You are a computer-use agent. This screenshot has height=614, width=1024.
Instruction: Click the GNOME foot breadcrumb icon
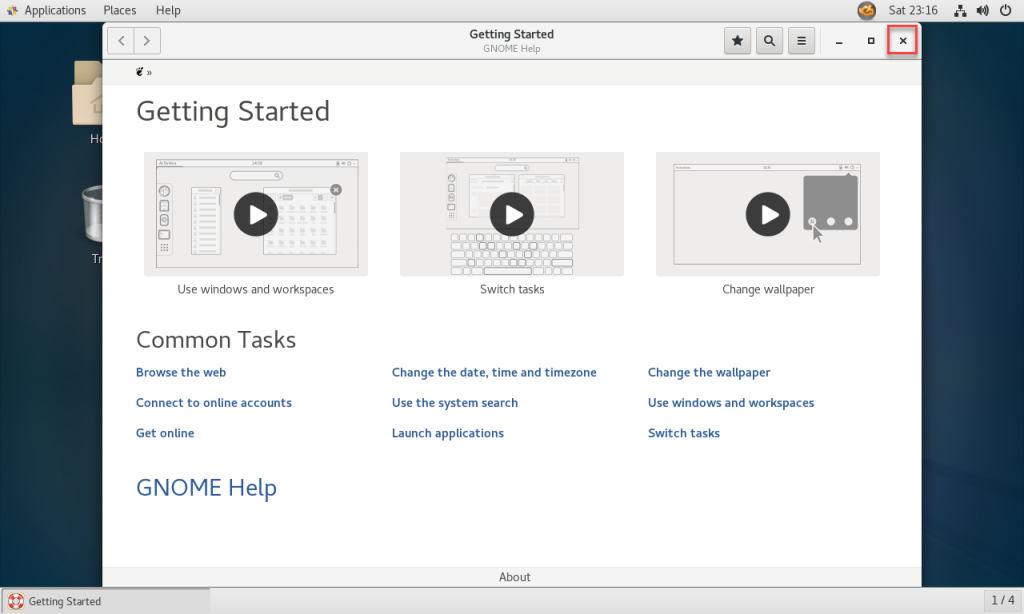click(140, 72)
